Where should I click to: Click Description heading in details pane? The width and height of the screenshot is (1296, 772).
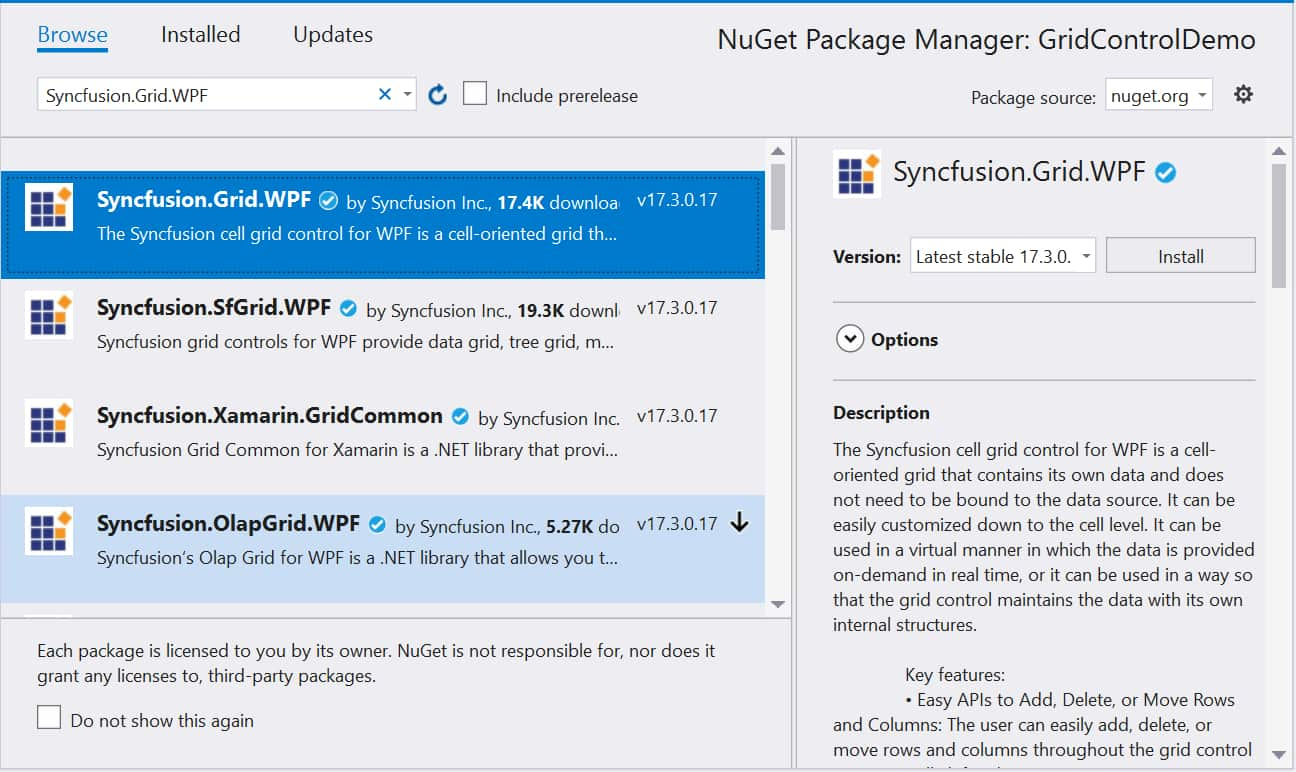pyautogui.click(x=881, y=412)
